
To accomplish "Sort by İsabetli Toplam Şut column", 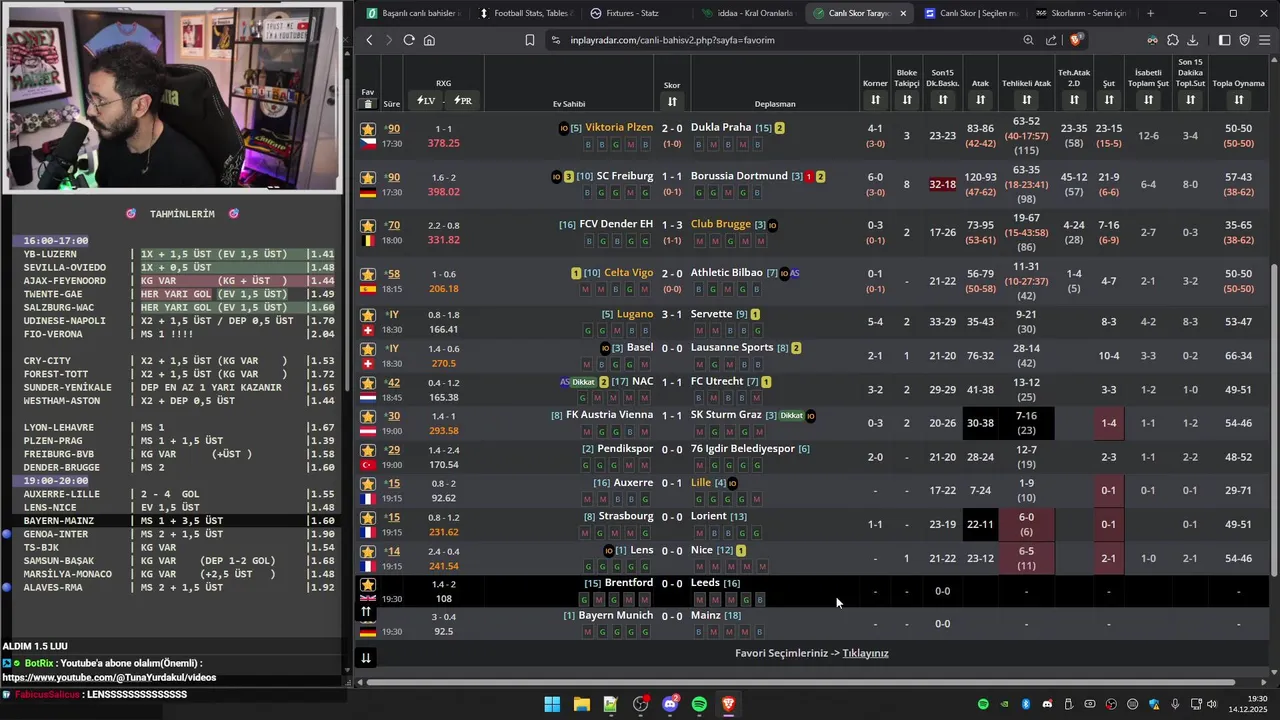I will tap(1148, 100).
